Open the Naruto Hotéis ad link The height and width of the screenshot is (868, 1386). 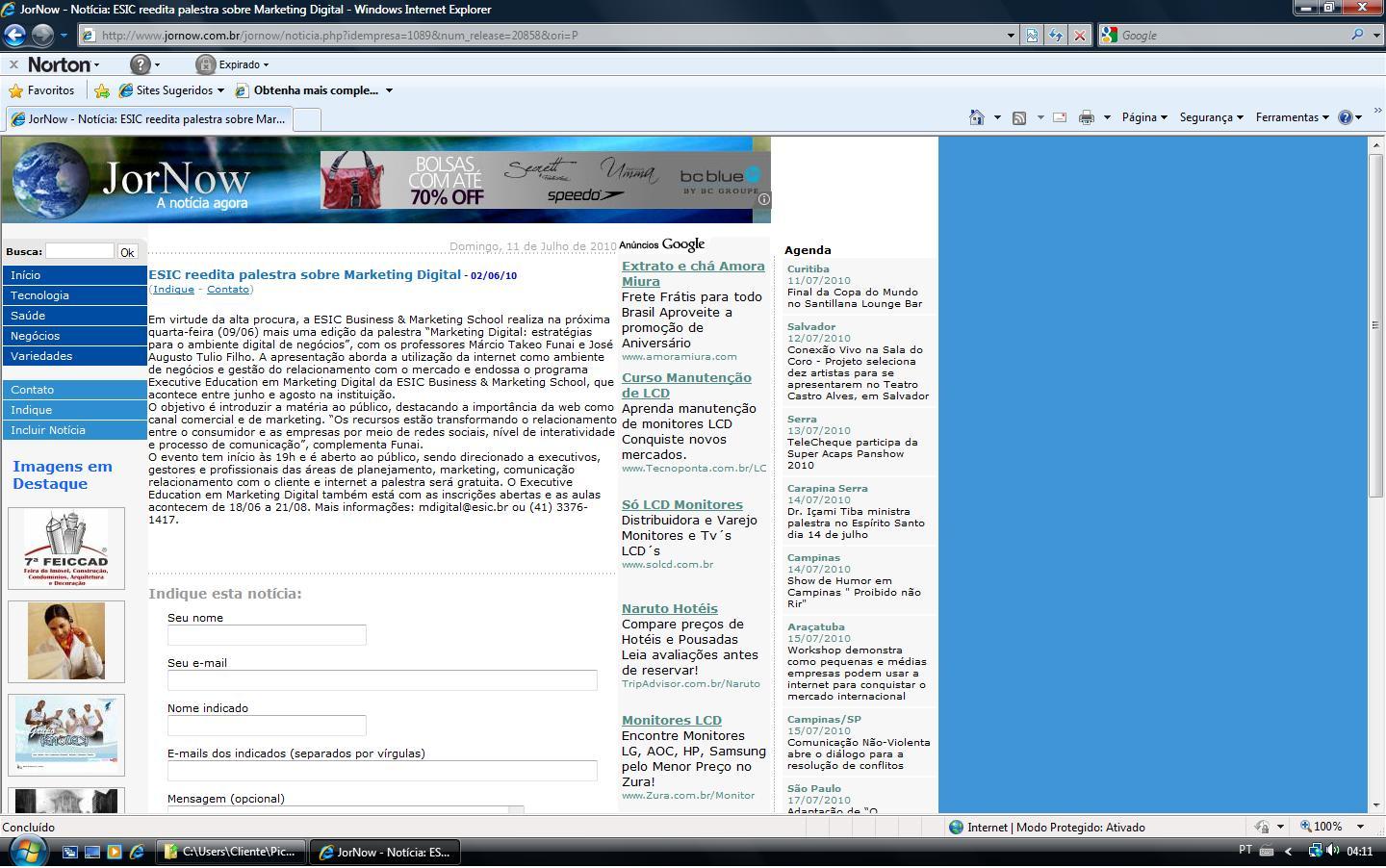[670, 609]
